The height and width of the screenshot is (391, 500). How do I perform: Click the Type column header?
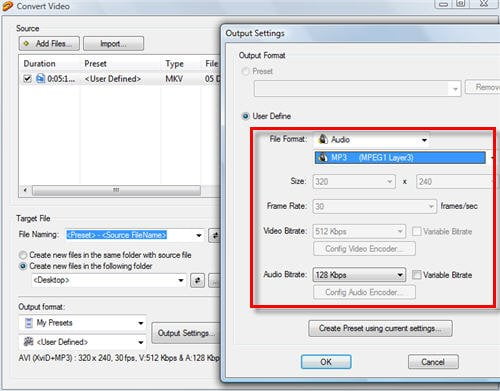(174, 63)
